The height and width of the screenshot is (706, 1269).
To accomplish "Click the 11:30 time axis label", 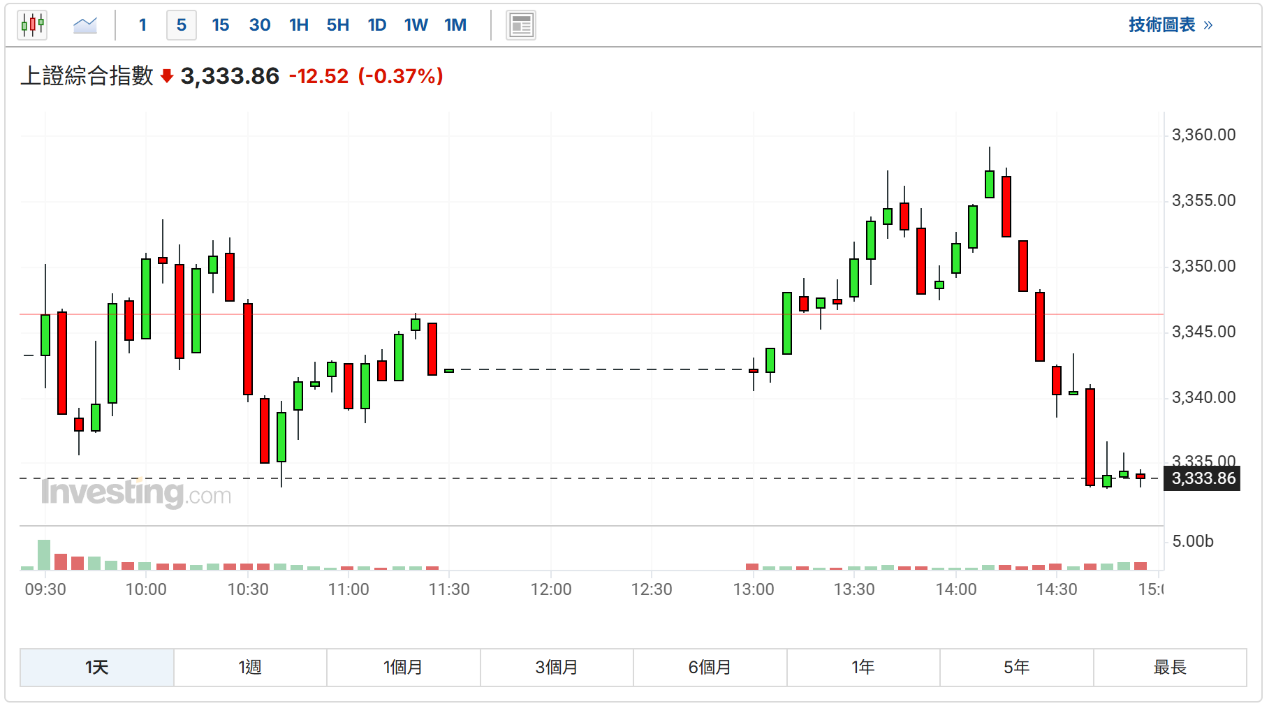I will 449,590.
